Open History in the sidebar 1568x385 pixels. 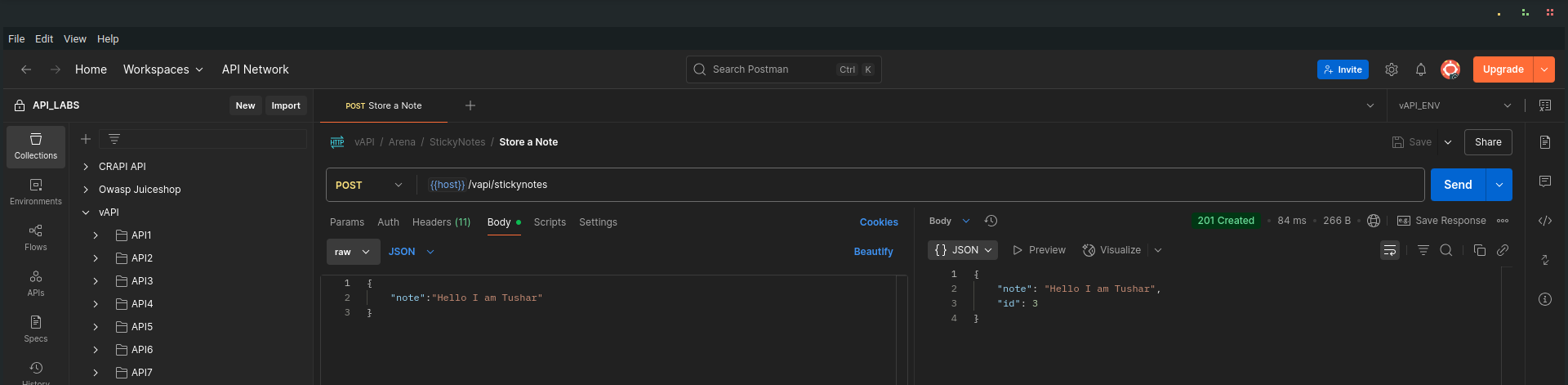(x=36, y=373)
